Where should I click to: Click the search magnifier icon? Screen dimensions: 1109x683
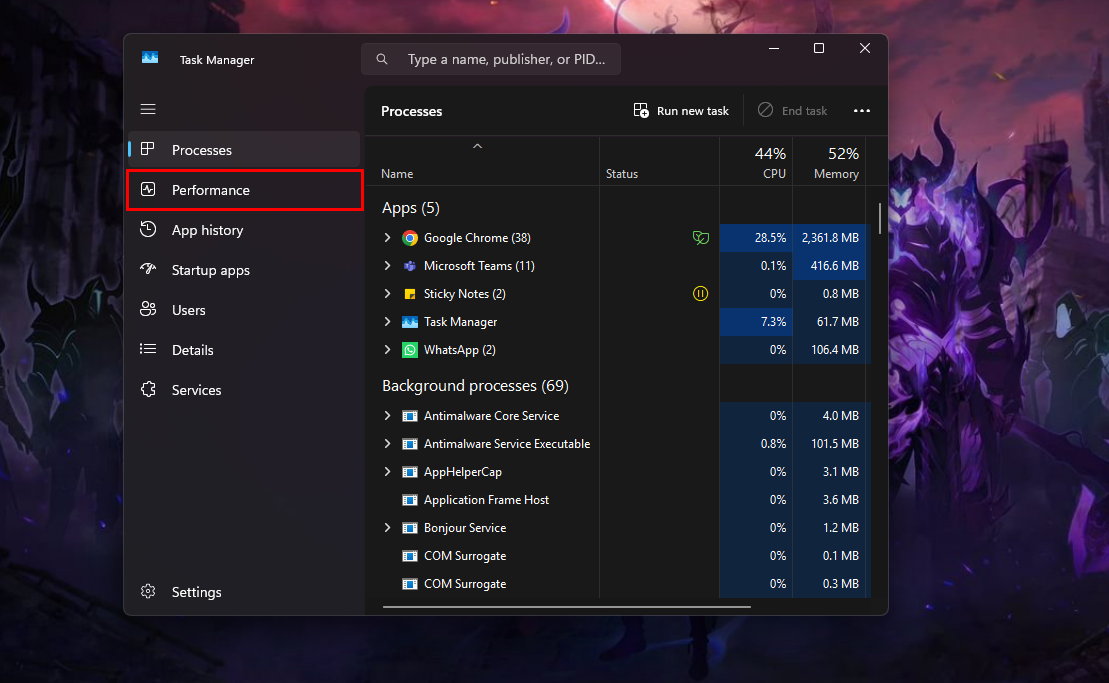coord(382,59)
